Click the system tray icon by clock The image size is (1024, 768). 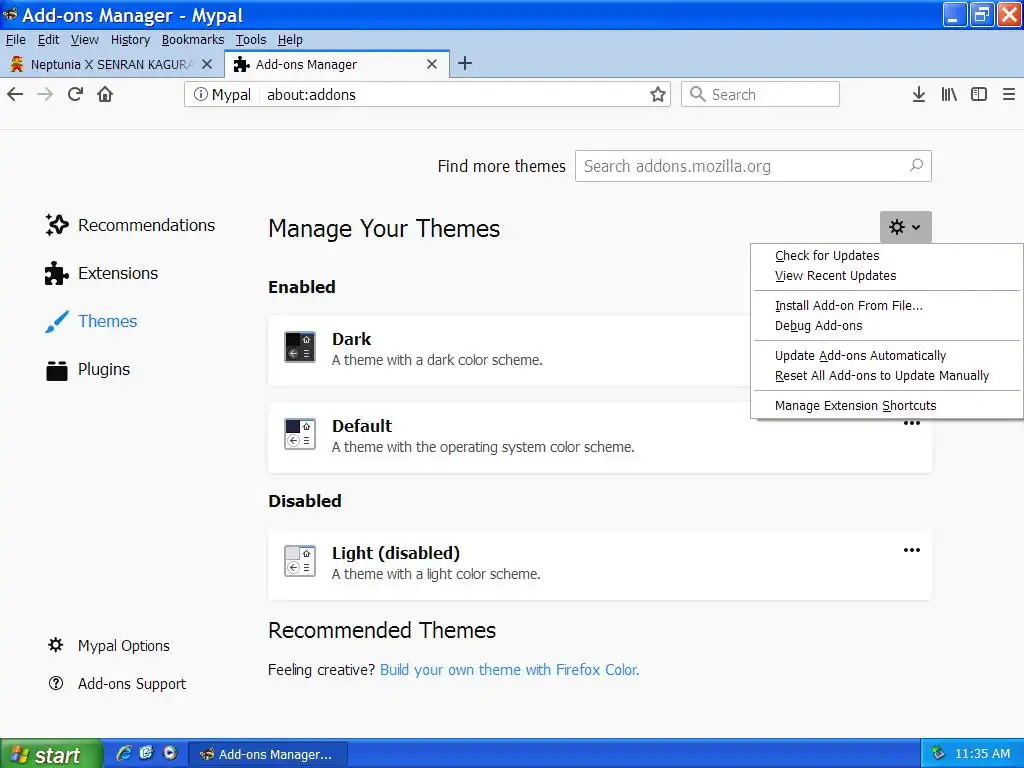pos(938,753)
